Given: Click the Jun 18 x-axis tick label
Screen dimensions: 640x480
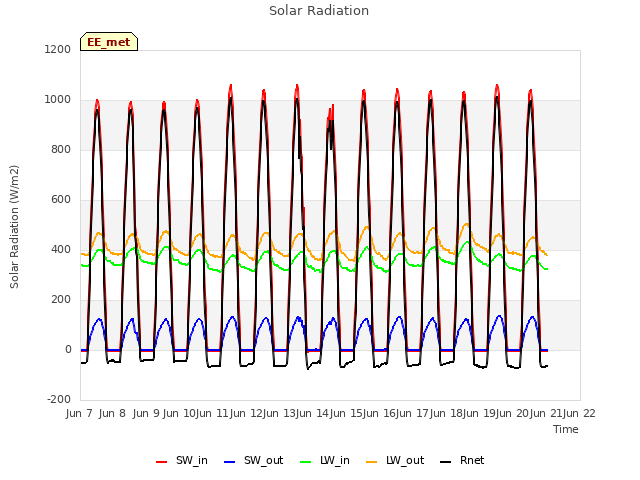Looking at the screenshot, I should point(446,413).
